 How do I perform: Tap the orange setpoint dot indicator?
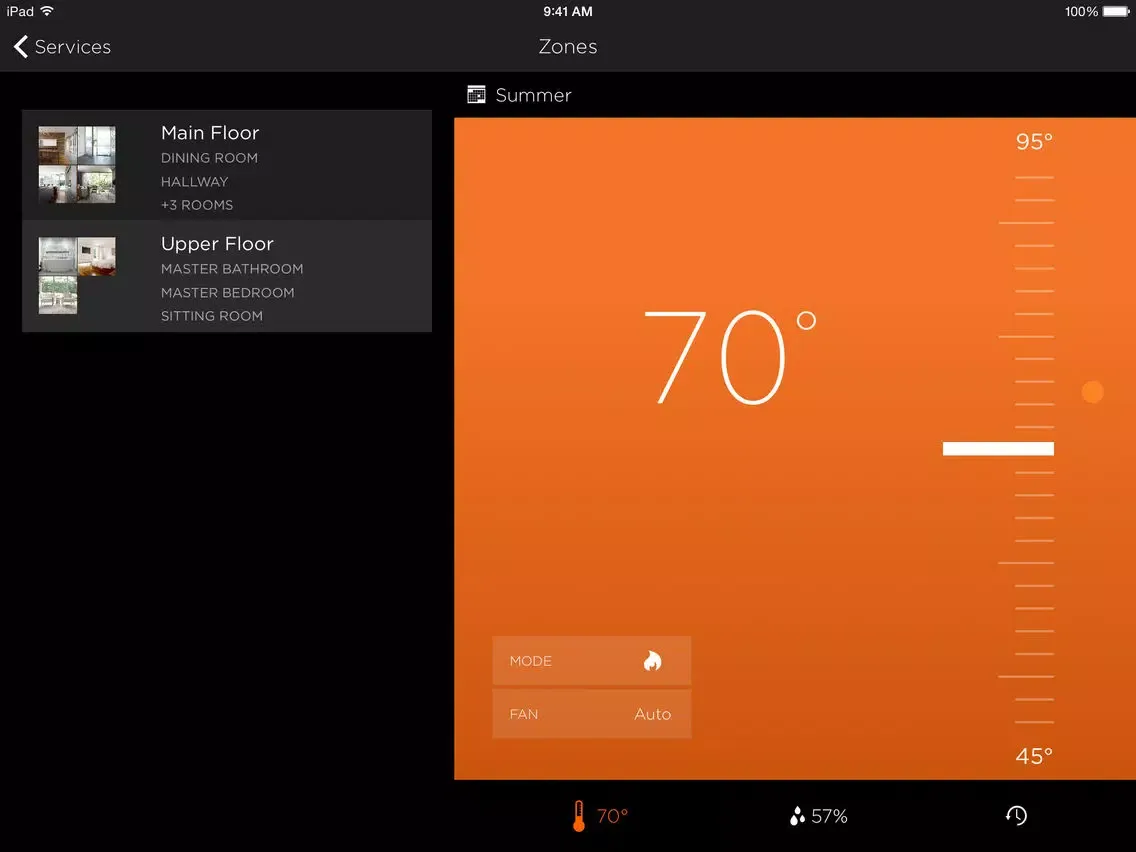point(1093,392)
